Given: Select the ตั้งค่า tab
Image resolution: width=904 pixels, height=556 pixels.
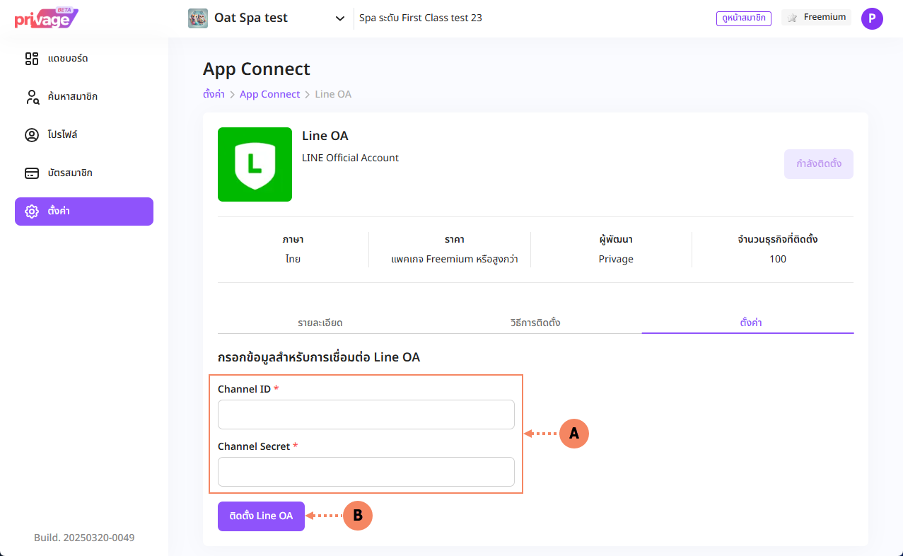Looking at the screenshot, I should pyautogui.click(x=747, y=323).
